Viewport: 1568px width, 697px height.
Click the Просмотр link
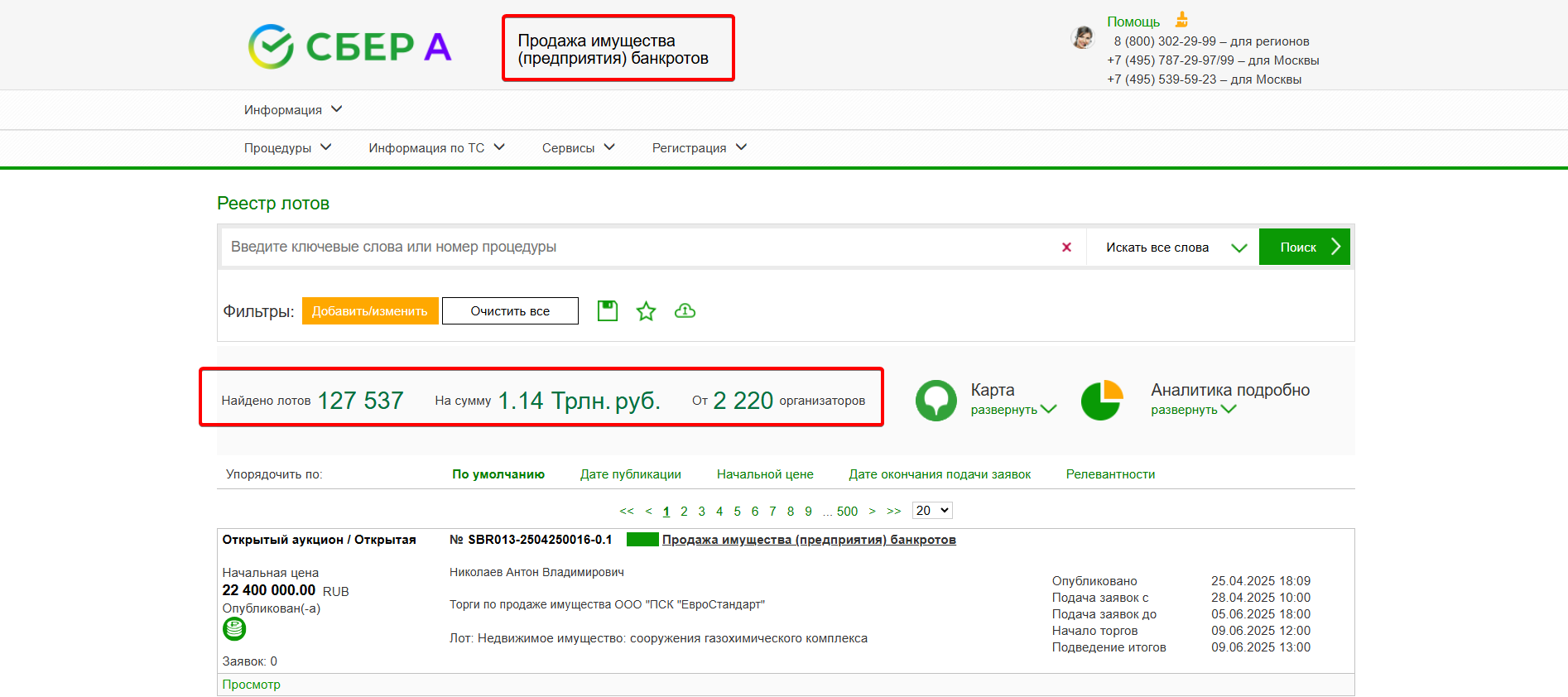252,685
